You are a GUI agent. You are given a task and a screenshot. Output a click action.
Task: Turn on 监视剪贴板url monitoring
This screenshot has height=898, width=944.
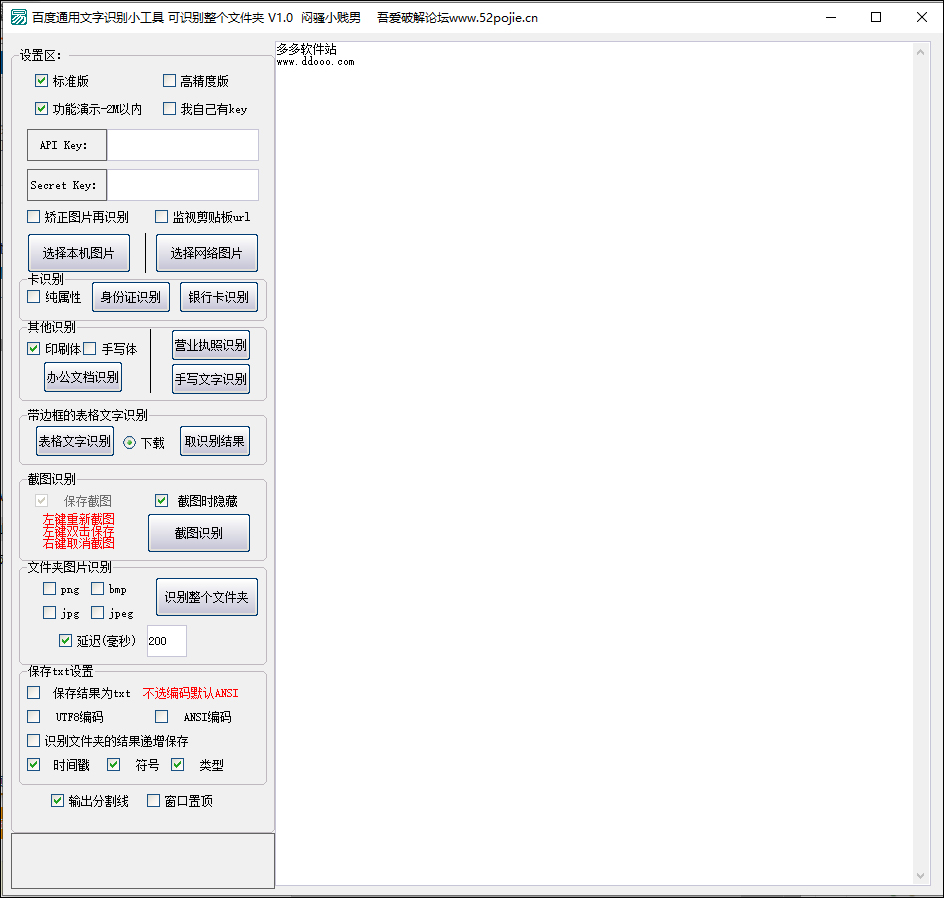point(160,216)
